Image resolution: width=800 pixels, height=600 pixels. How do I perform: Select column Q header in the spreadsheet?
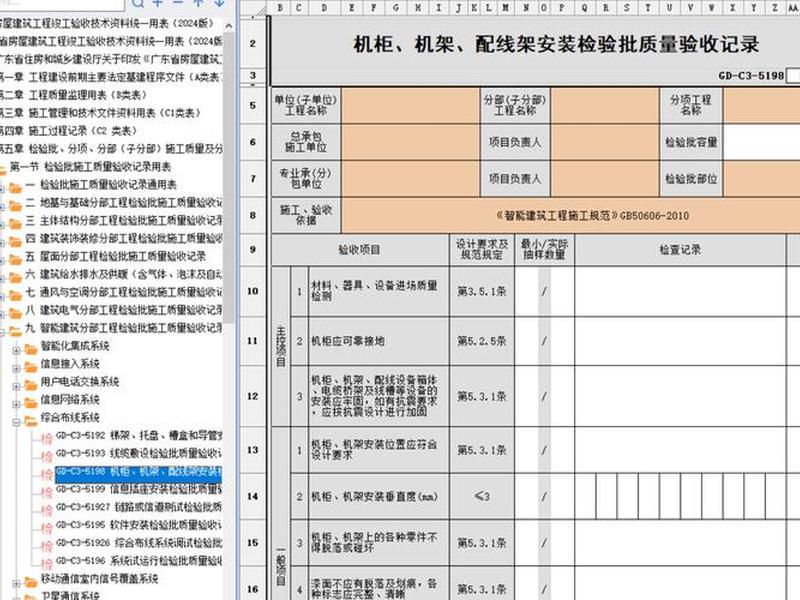coord(585,8)
